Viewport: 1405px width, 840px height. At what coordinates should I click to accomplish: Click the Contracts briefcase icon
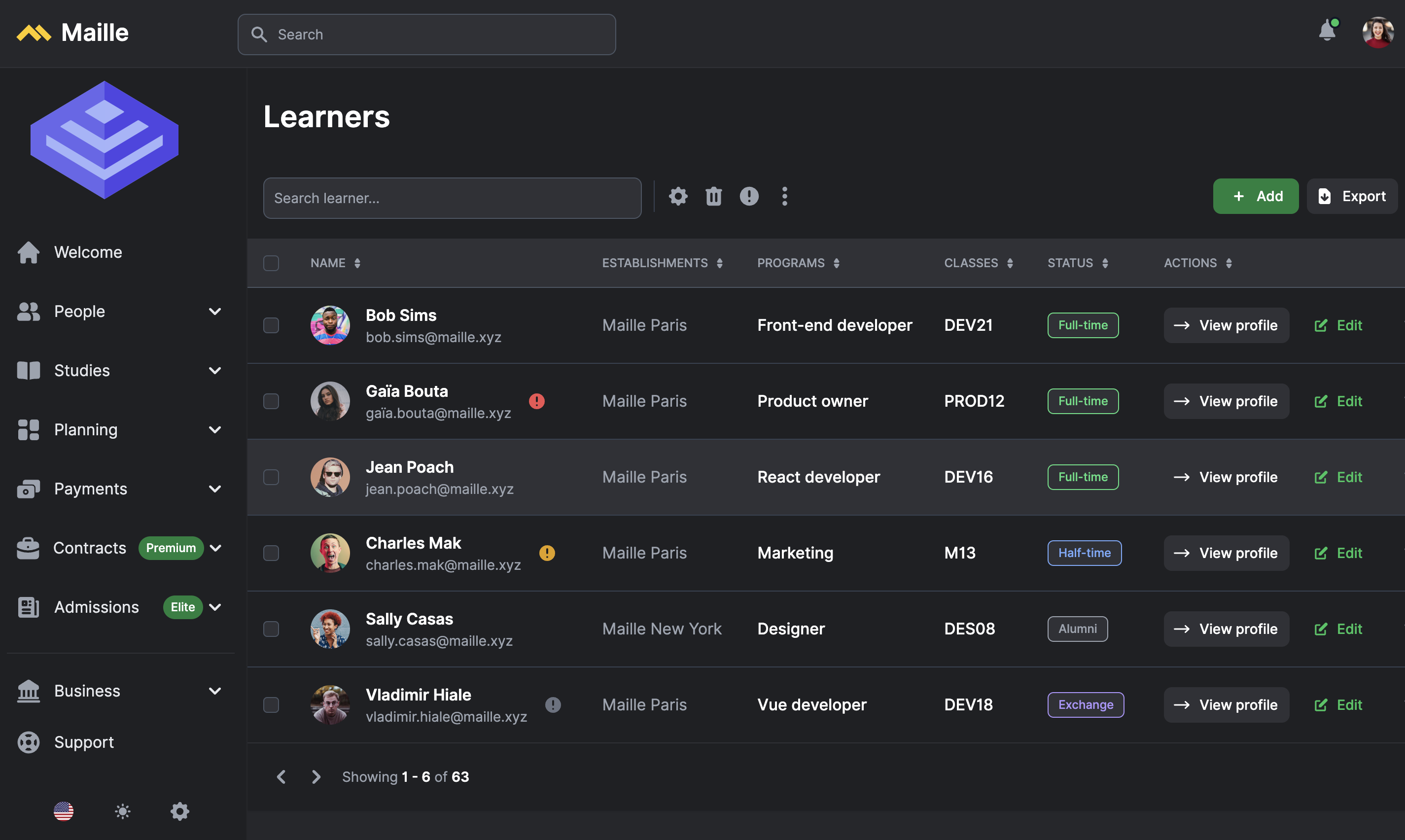28,548
